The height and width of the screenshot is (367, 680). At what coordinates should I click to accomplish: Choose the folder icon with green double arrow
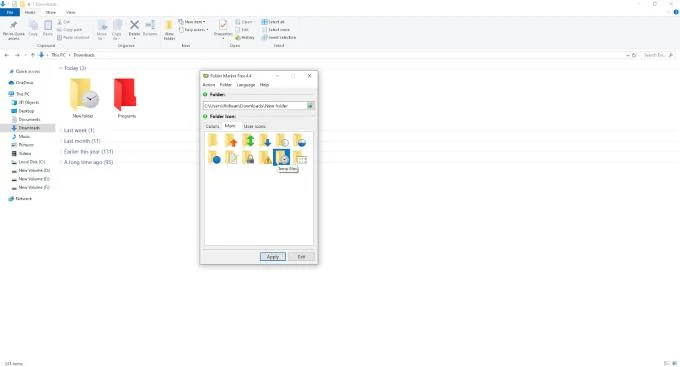point(248,141)
